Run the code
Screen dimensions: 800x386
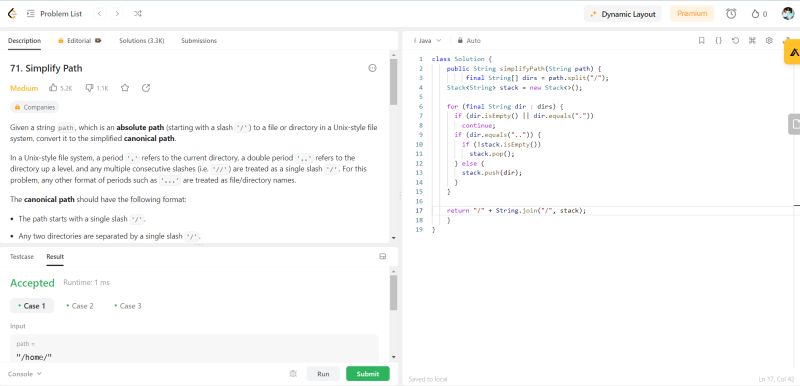click(323, 374)
